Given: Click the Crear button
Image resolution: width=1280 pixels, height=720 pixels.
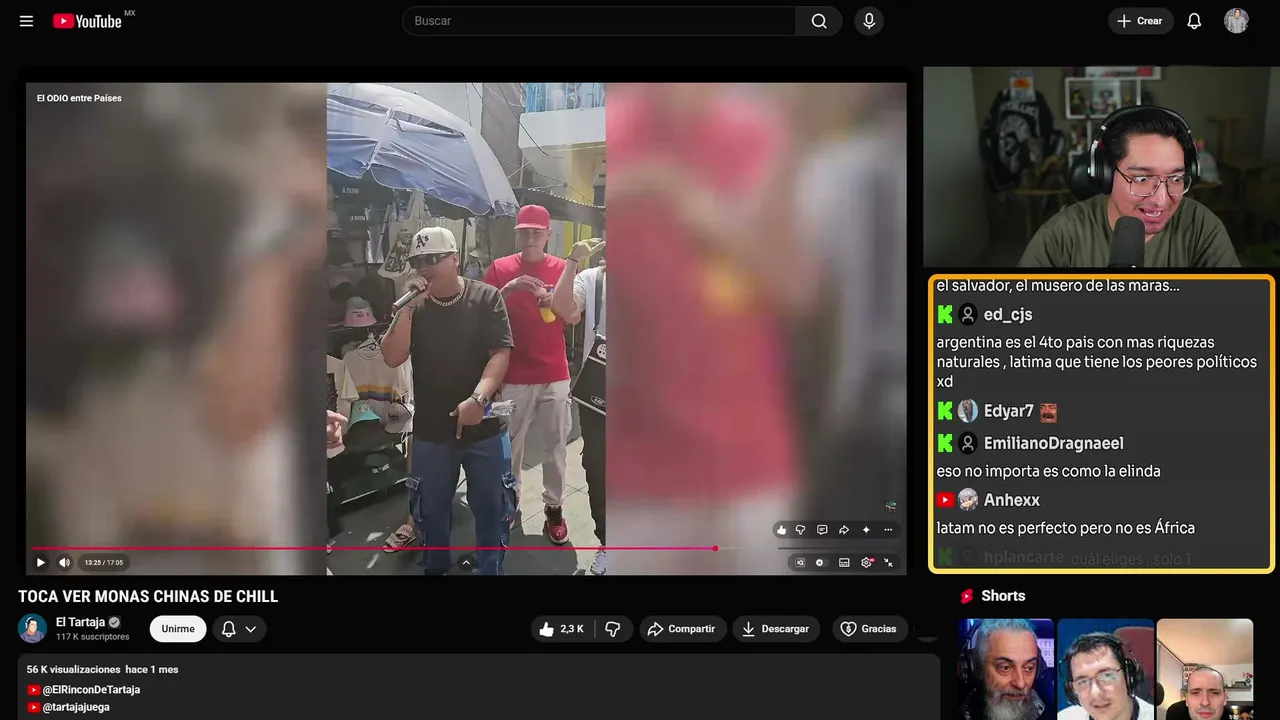Looking at the screenshot, I should coord(1140,21).
